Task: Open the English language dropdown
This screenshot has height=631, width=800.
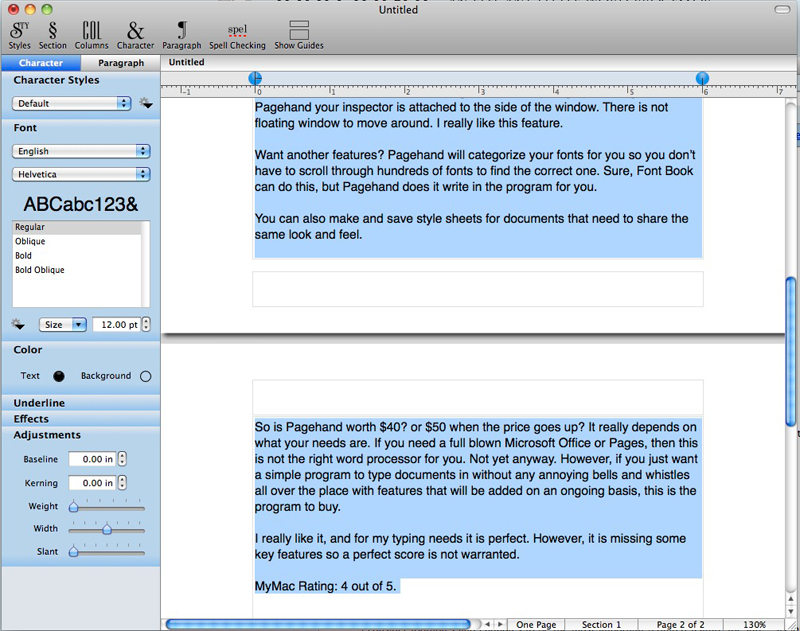Action: 81,151
